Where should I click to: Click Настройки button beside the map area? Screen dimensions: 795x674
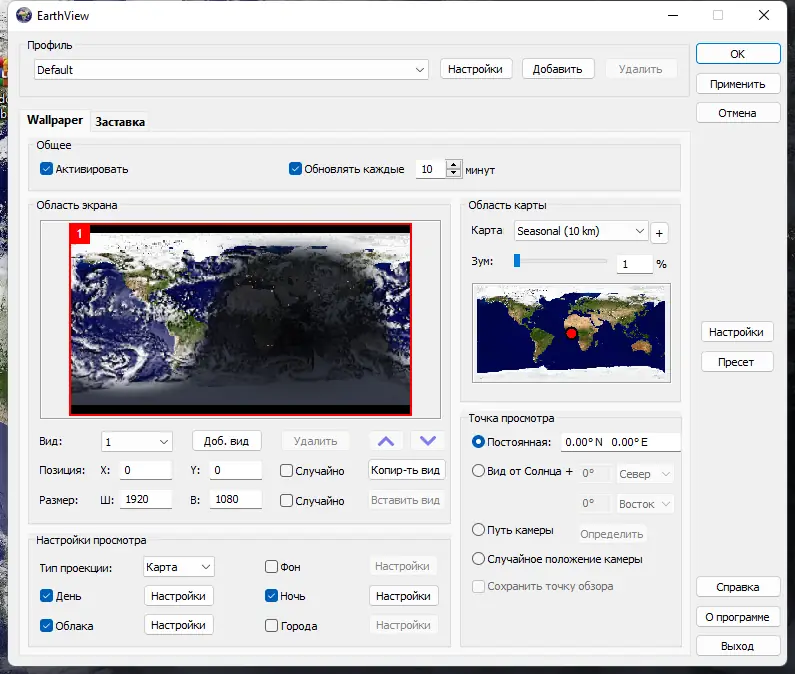(x=737, y=332)
